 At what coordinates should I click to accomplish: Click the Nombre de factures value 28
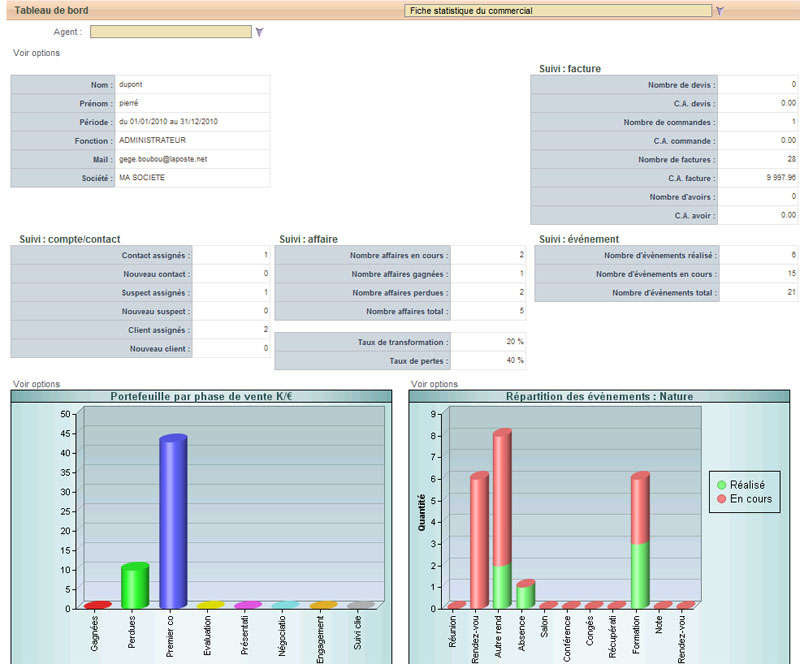pyautogui.click(x=791, y=159)
